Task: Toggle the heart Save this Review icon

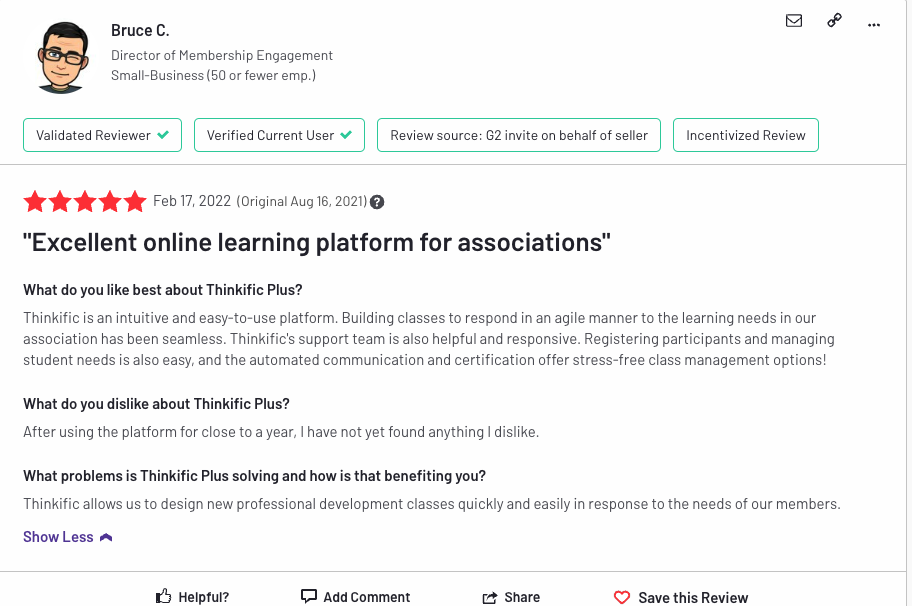Action: (622, 597)
